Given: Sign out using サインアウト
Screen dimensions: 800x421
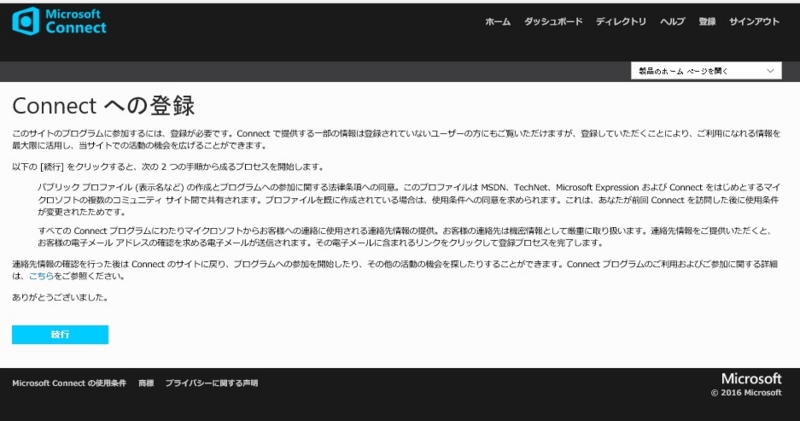Looking at the screenshot, I should [x=754, y=21].
